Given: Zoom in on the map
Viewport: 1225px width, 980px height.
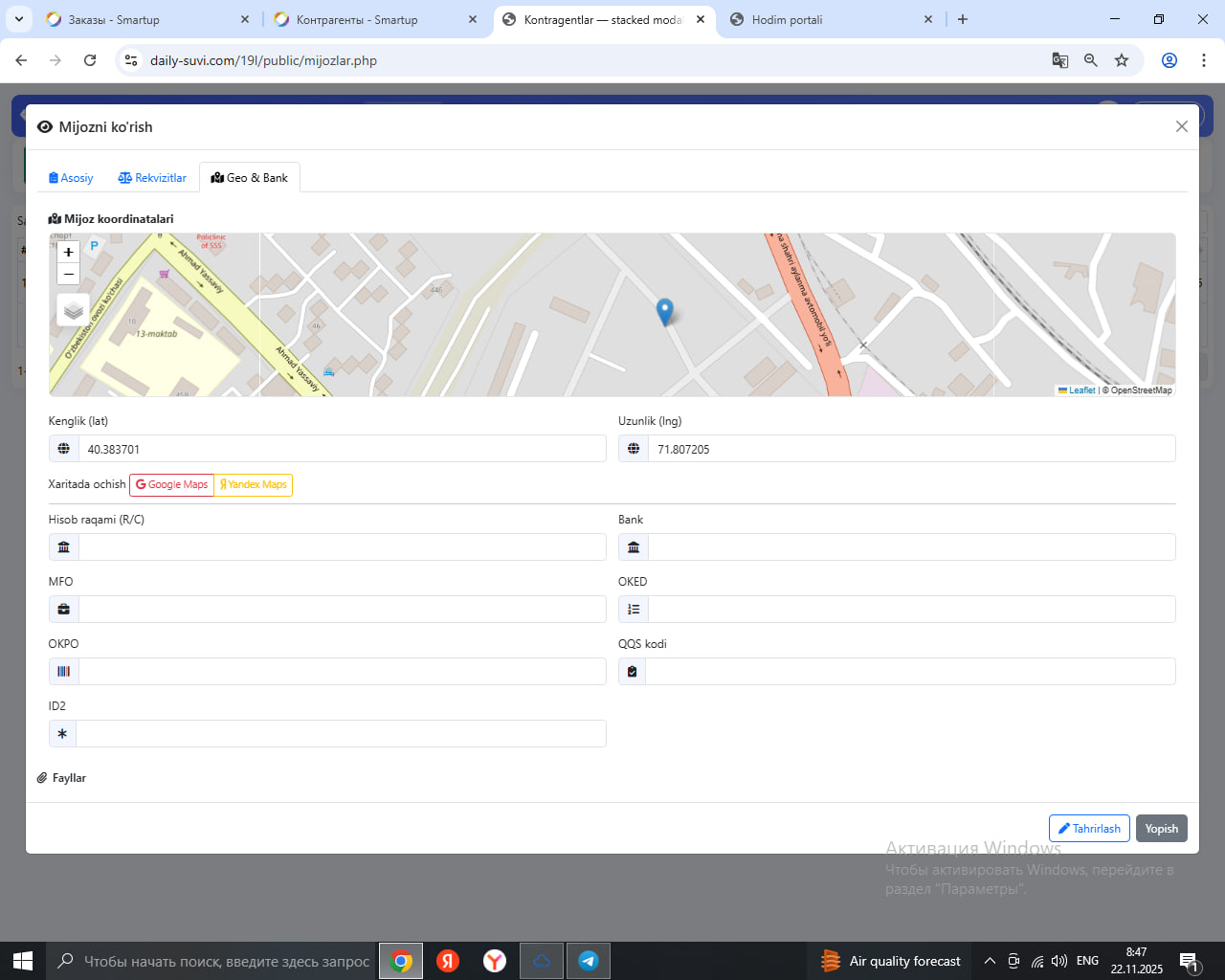Looking at the screenshot, I should pyautogui.click(x=68, y=252).
